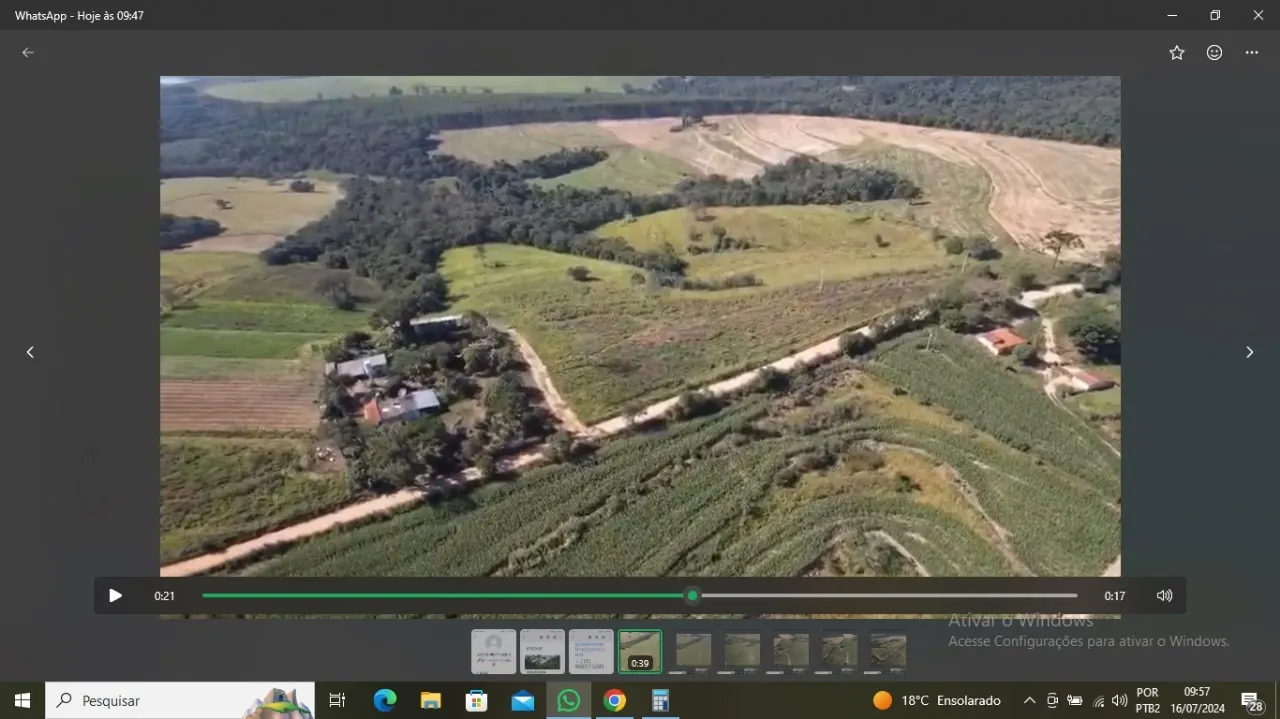Click the Meet Now camera tray icon
Image resolution: width=1280 pixels, height=719 pixels.
click(1052, 701)
